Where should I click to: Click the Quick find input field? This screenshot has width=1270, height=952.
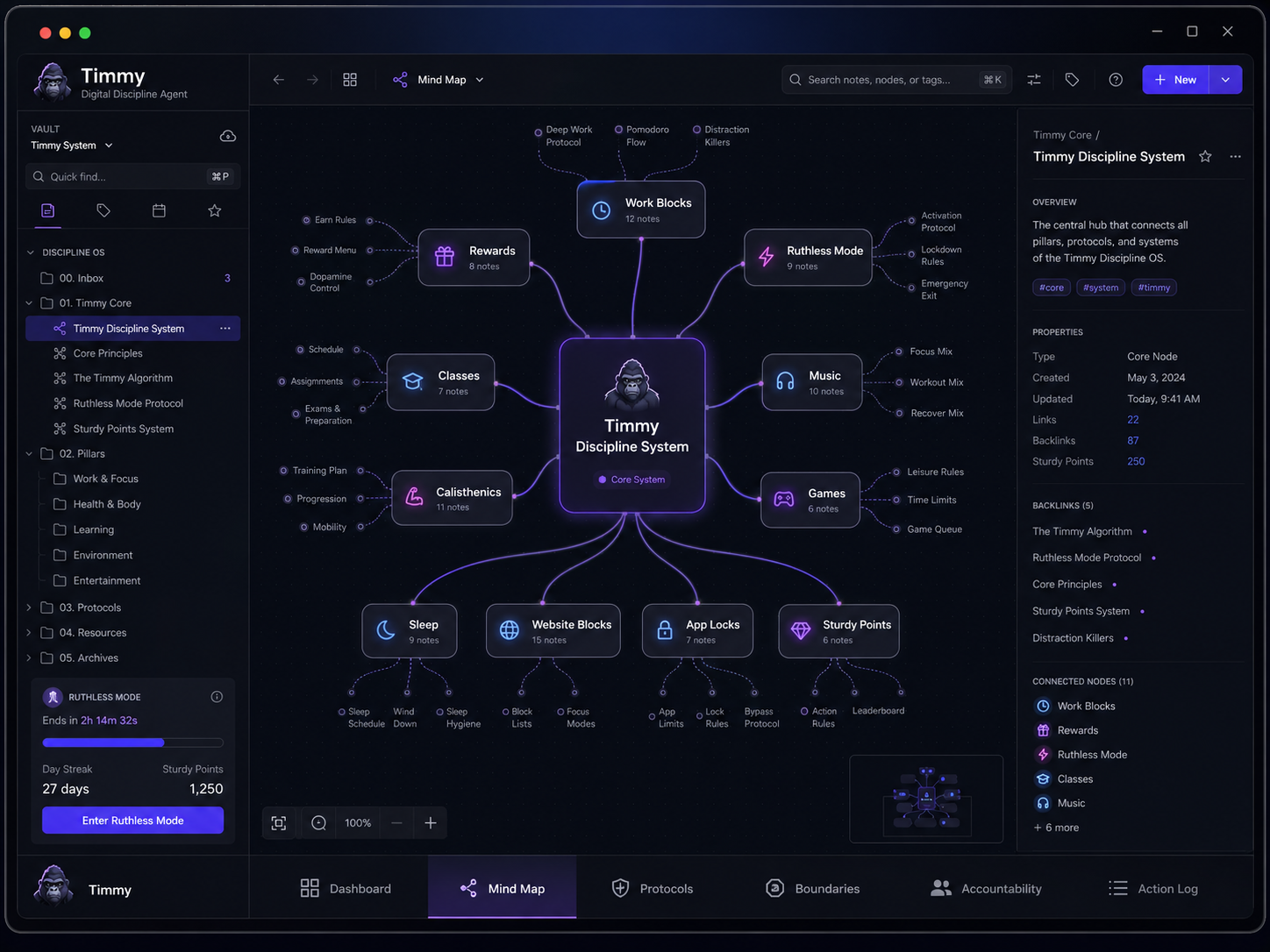pyautogui.click(x=133, y=177)
